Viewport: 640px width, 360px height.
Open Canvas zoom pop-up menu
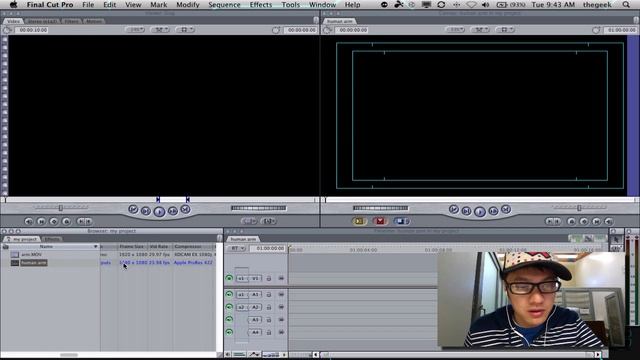455,30
